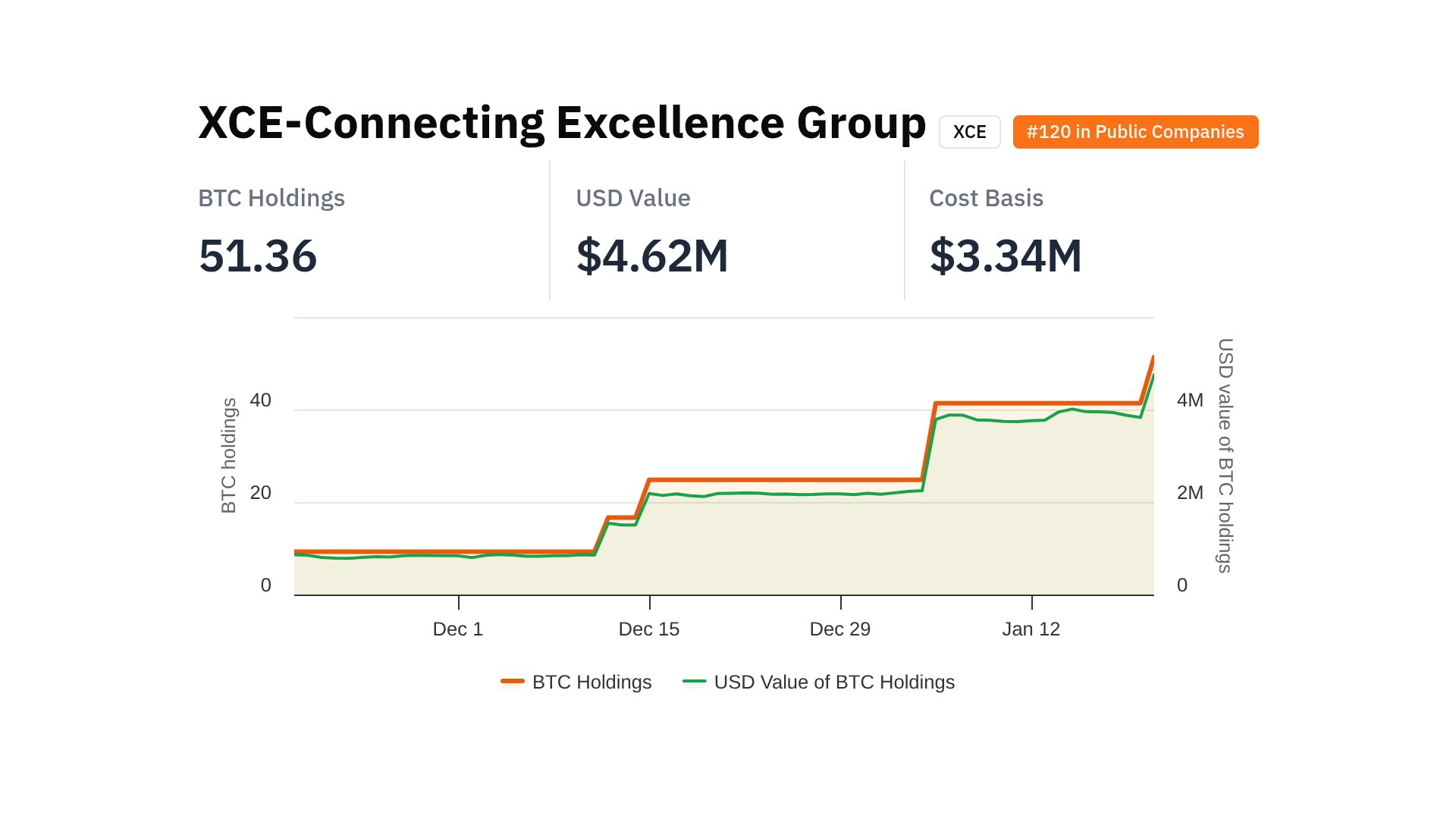
Task: Click the orange BTC Holdings legend line
Action: coord(513,682)
